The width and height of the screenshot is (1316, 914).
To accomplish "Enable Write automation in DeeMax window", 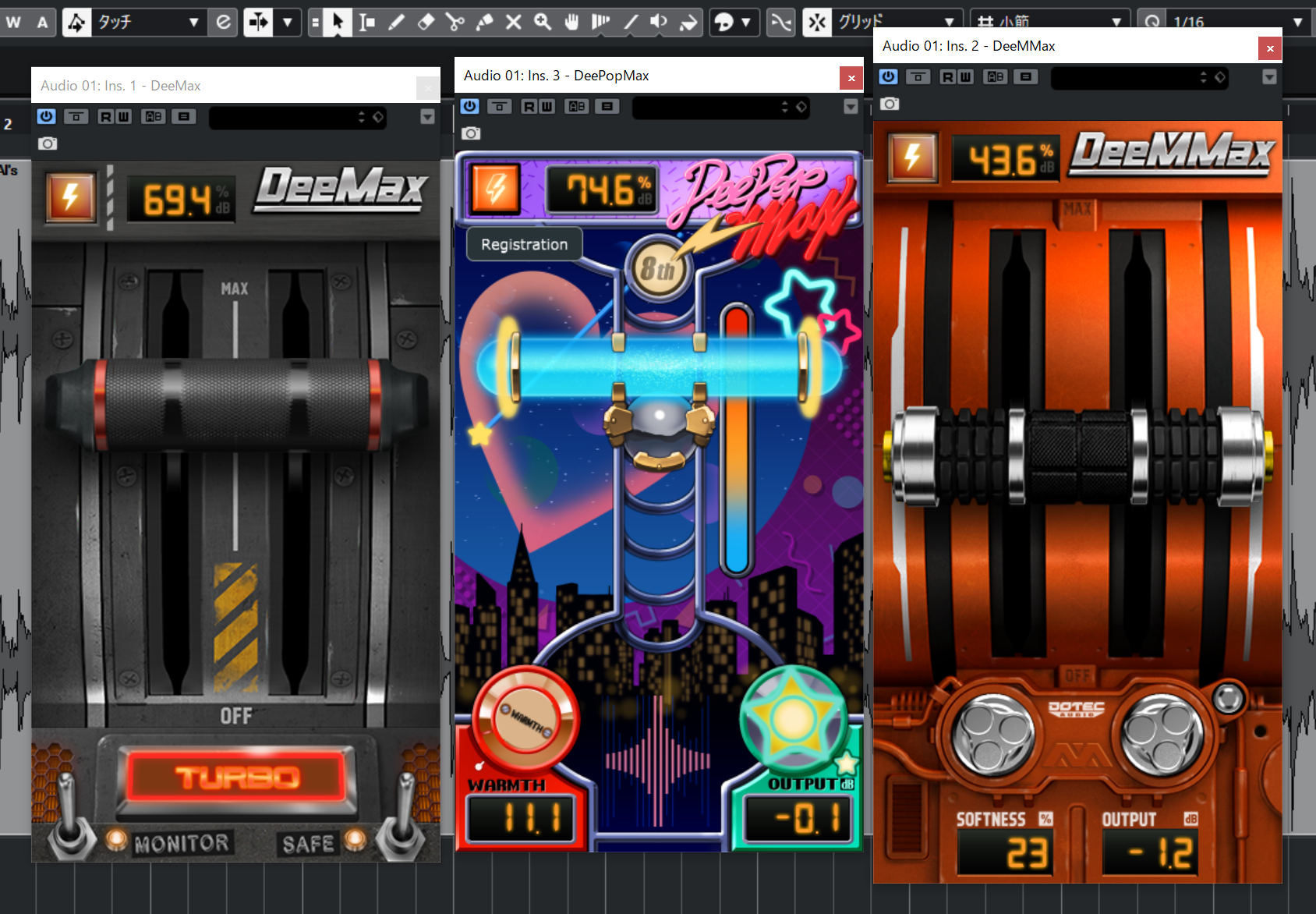I will click(123, 117).
